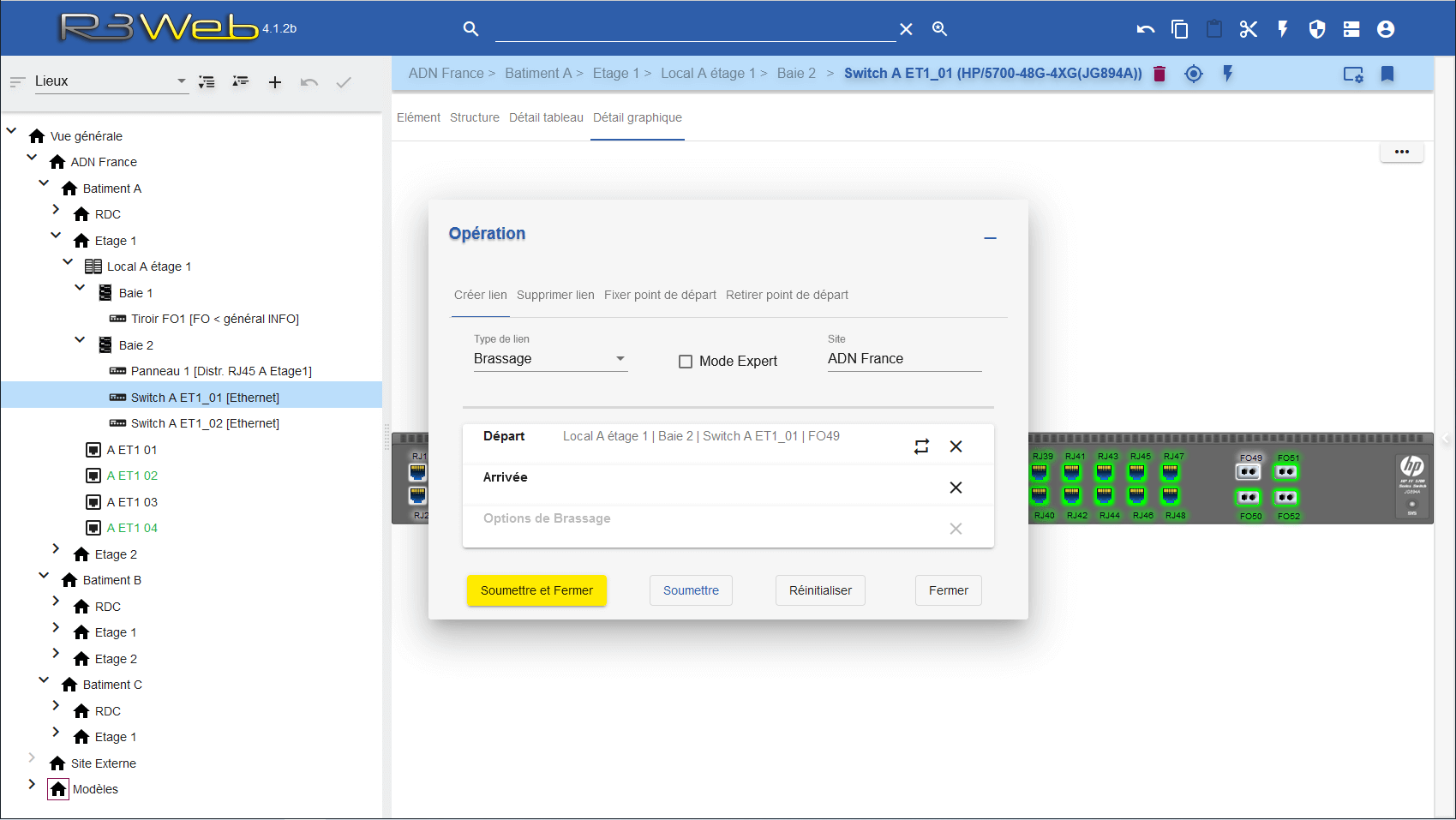Open the user account icon
Image resolution: width=1456 pixels, height=820 pixels.
[1385, 29]
